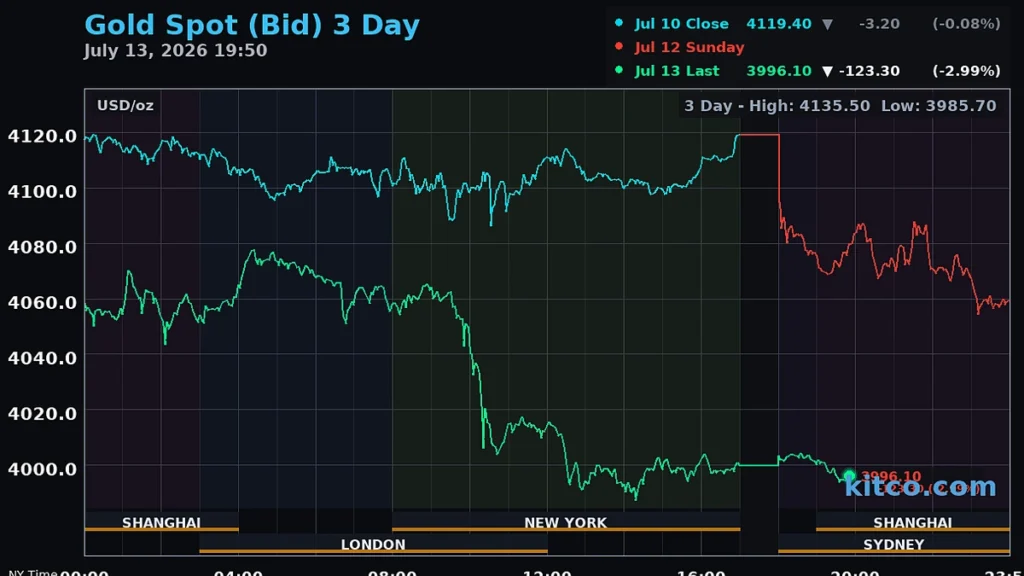Screen dimensions: 1024x576
Task: Click the USD/oz unit label
Action: tap(125, 105)
